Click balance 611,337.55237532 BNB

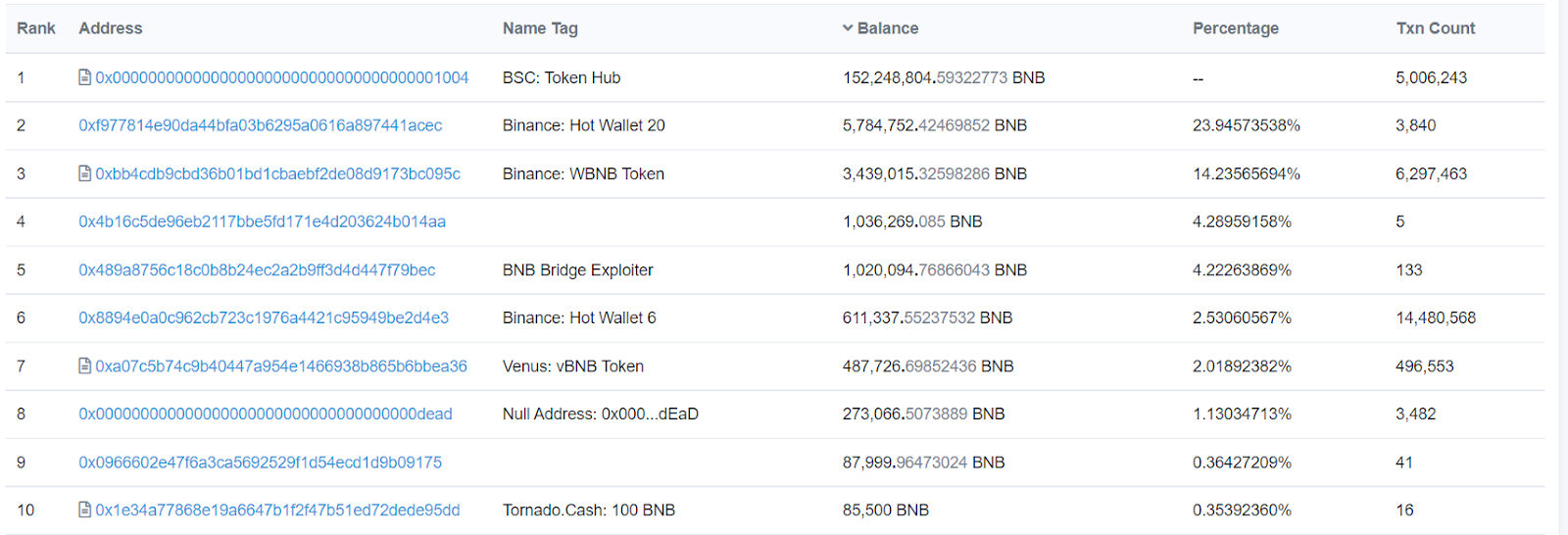point(928,317)
